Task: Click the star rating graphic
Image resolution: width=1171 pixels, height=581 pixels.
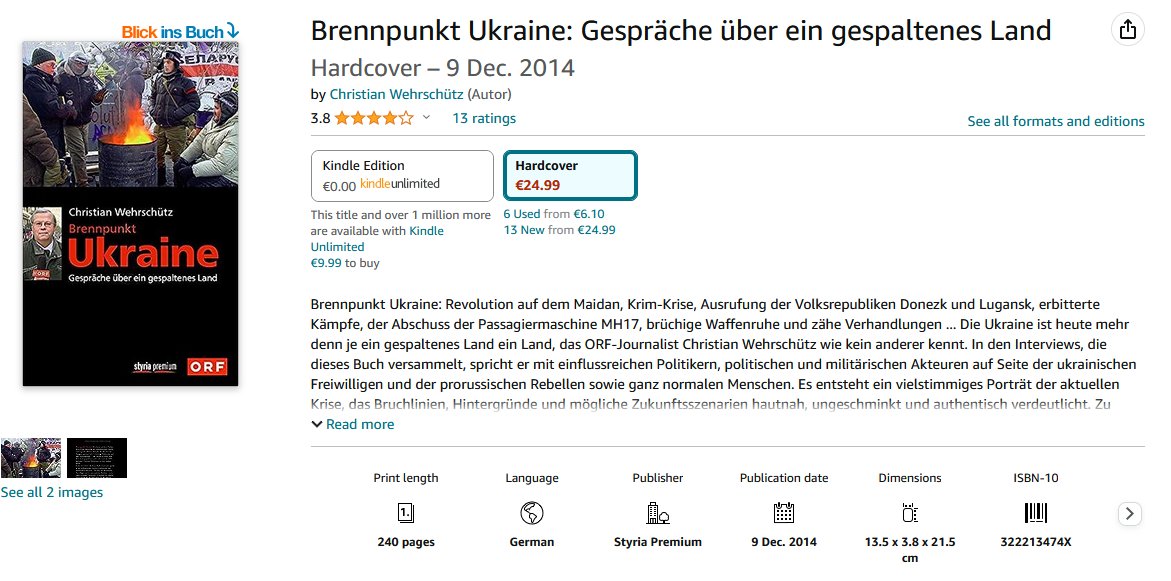Action: (x=373, y=118)
